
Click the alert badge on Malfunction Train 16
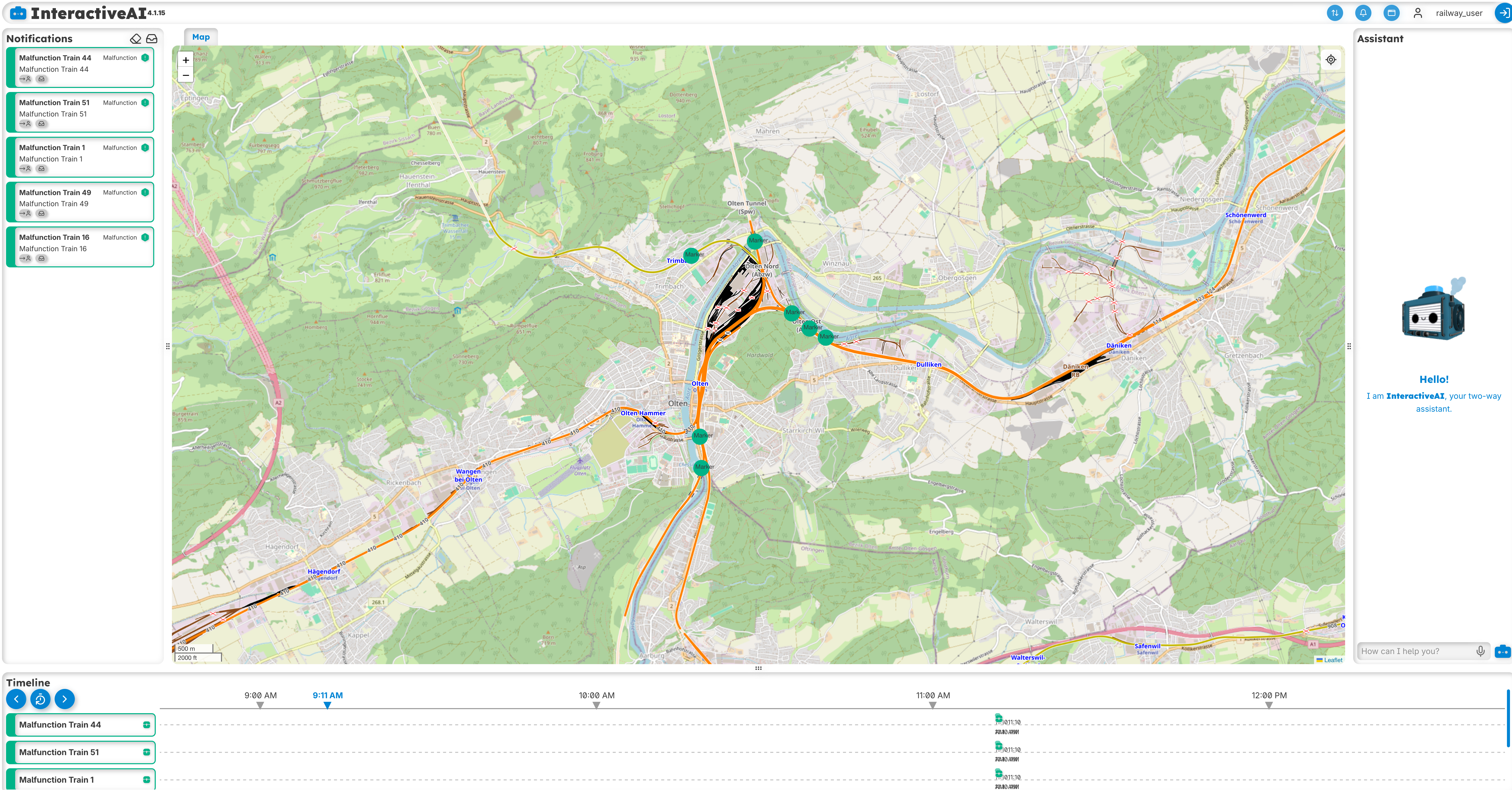(x=145, y=238)
